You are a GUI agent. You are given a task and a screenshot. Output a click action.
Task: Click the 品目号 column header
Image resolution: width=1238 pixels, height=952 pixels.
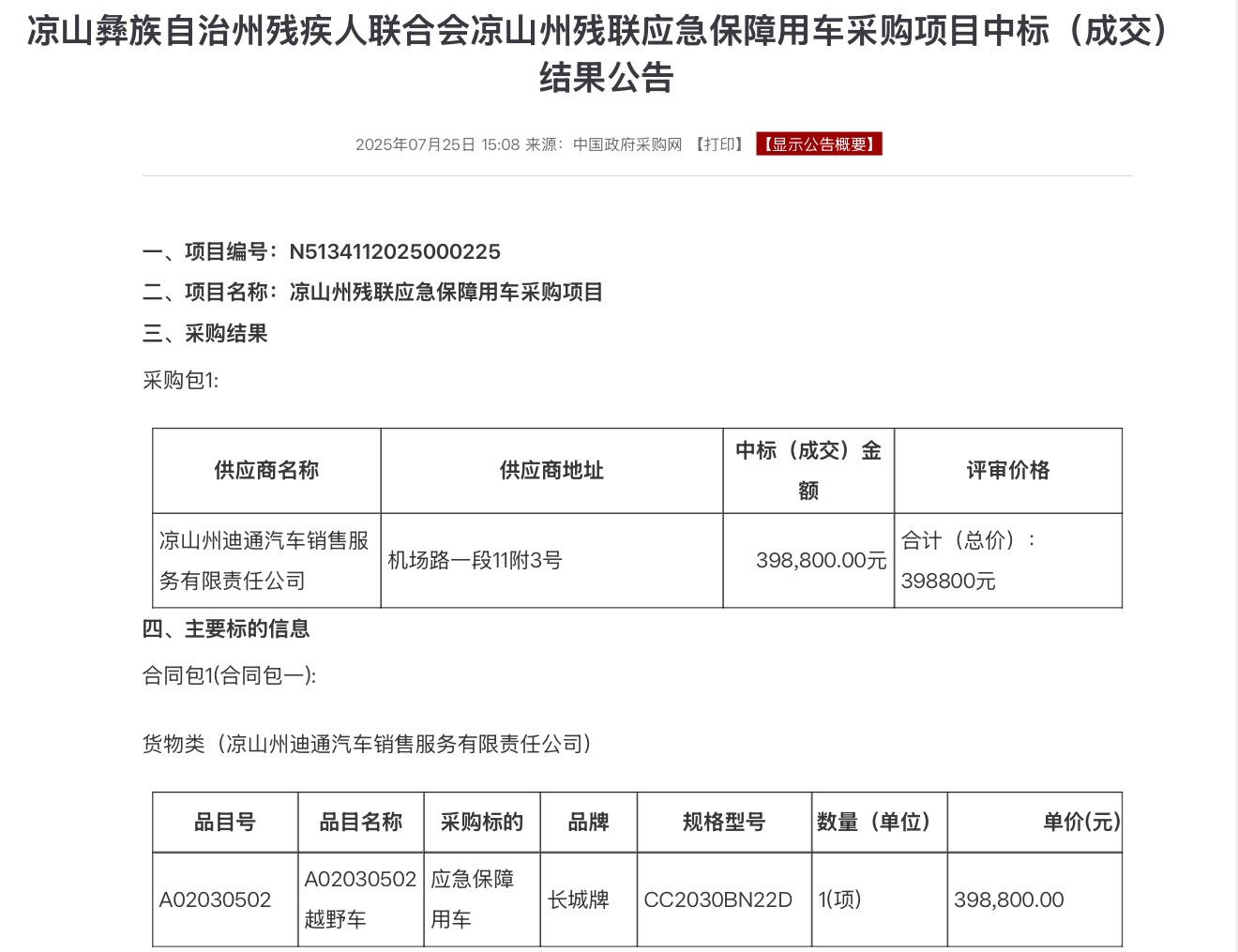pos(225,823)
